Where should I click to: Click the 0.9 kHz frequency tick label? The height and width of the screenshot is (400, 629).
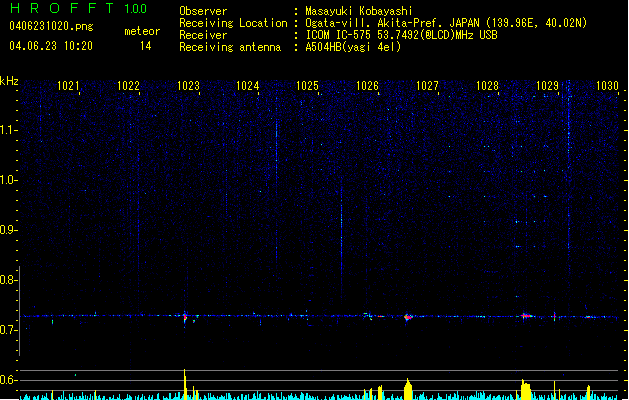click(8, 230)
